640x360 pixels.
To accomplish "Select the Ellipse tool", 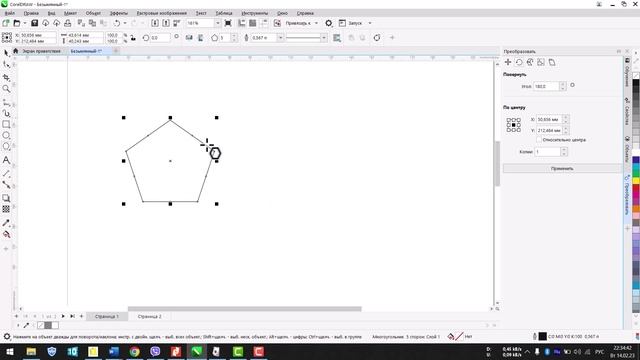I will coord(6,136).
